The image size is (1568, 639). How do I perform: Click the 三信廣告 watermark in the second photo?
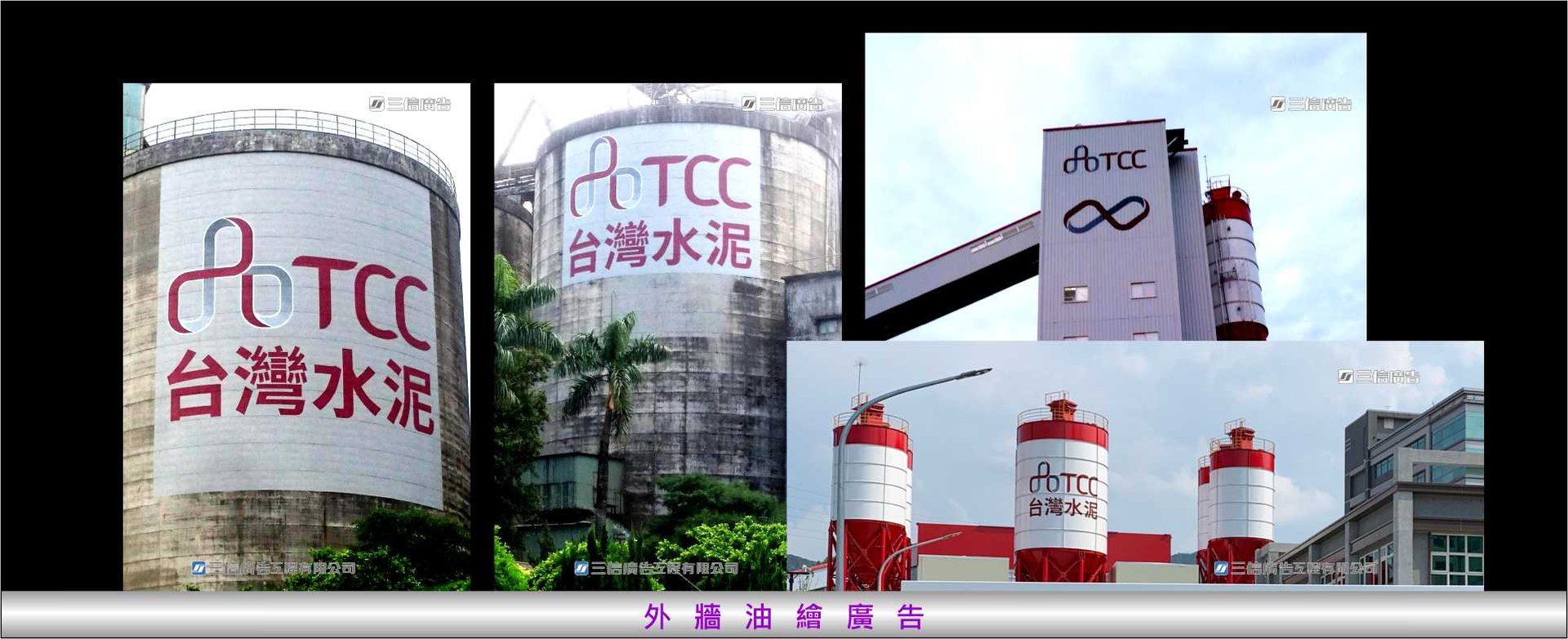[782, 104]
